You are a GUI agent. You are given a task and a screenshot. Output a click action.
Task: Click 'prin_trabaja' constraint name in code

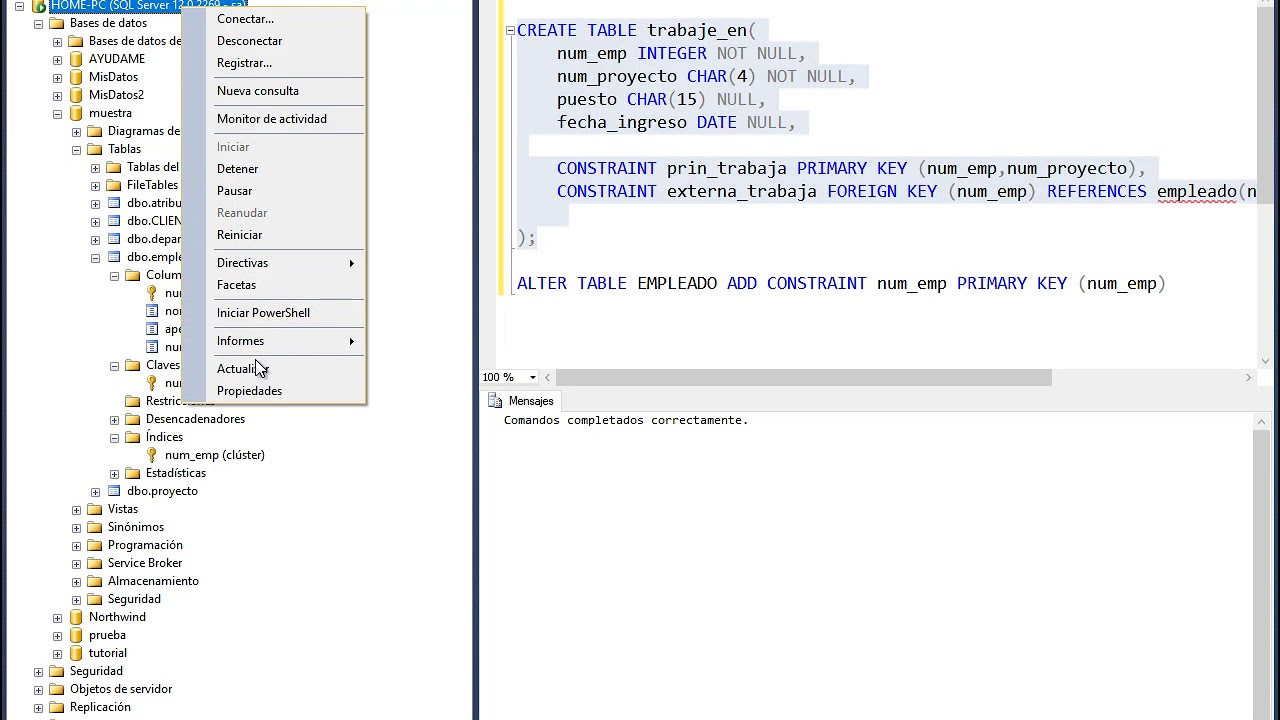coord(727,169)
